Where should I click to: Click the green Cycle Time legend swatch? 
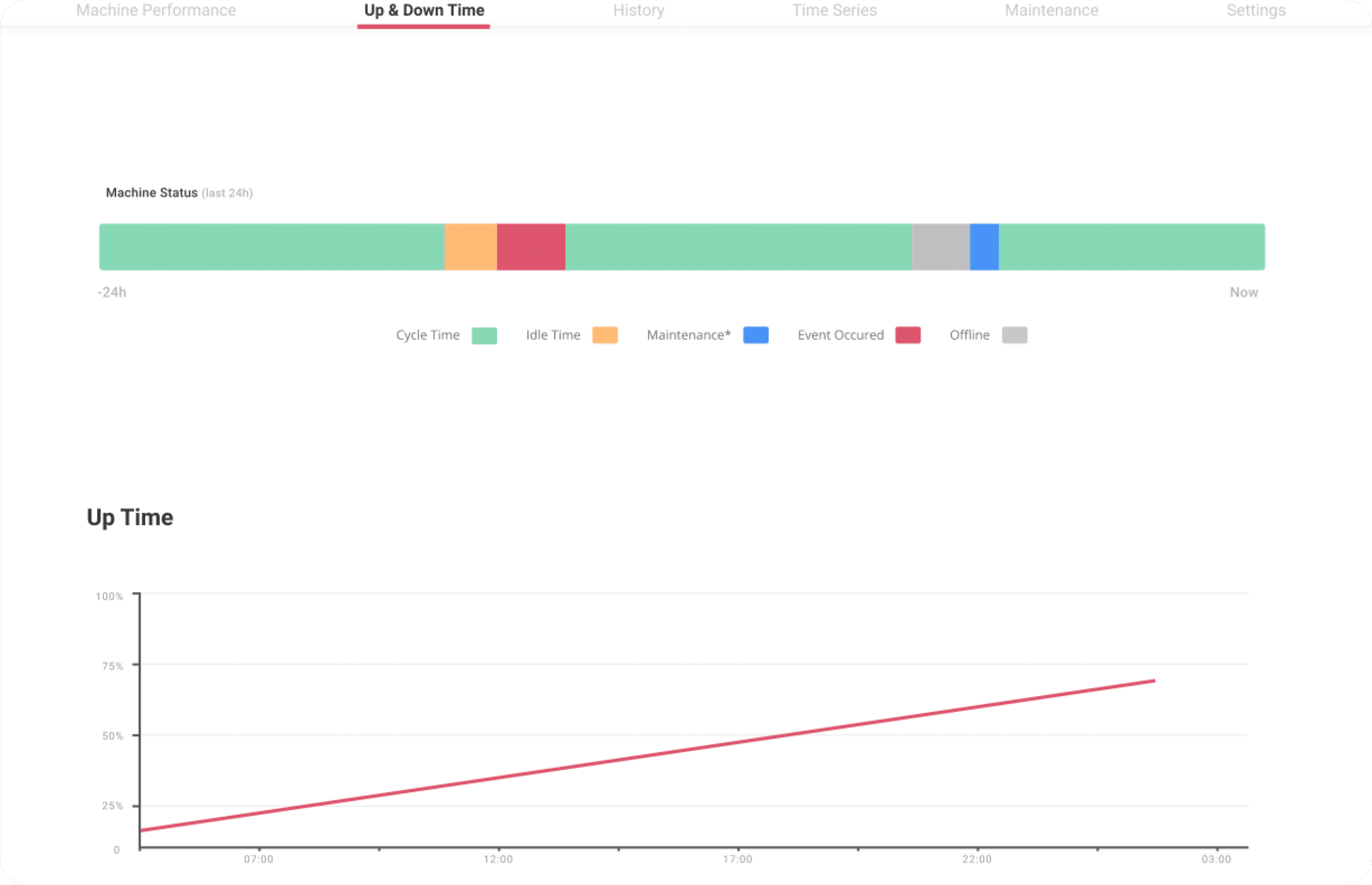pyautogui.click(x=484, y=335)
